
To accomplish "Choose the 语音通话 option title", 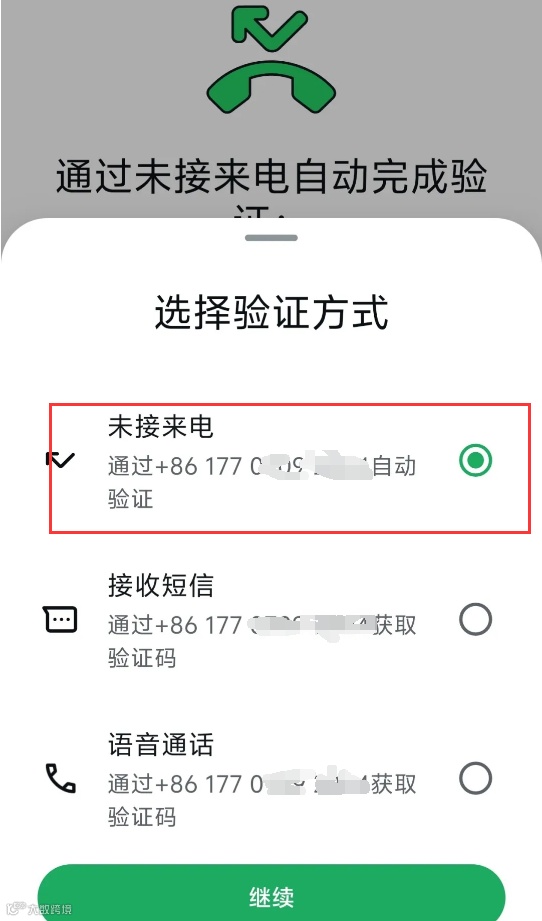I will [x=160, y=745].
